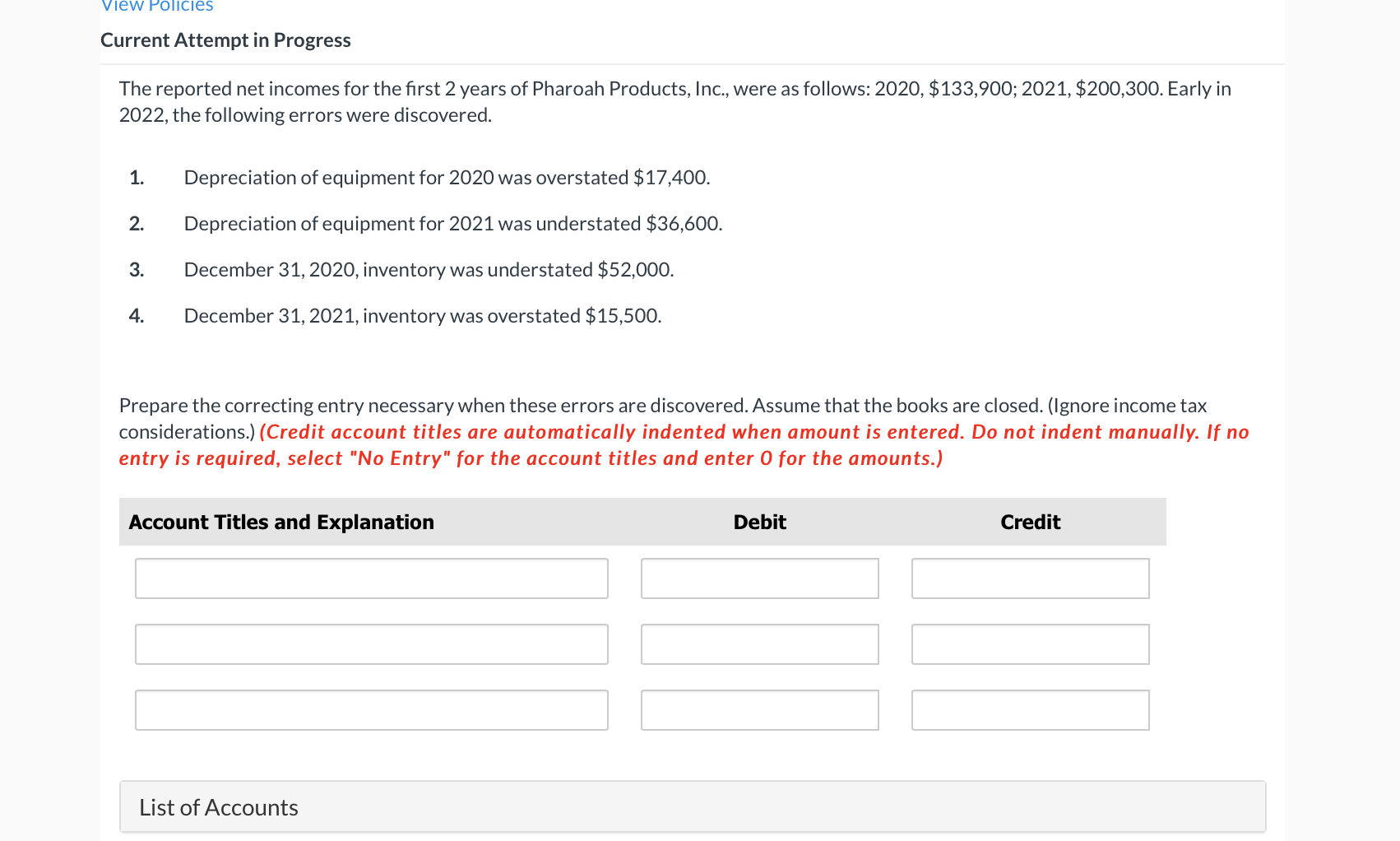
Task: Click the third Debit amount field
Action: [758, 709]
